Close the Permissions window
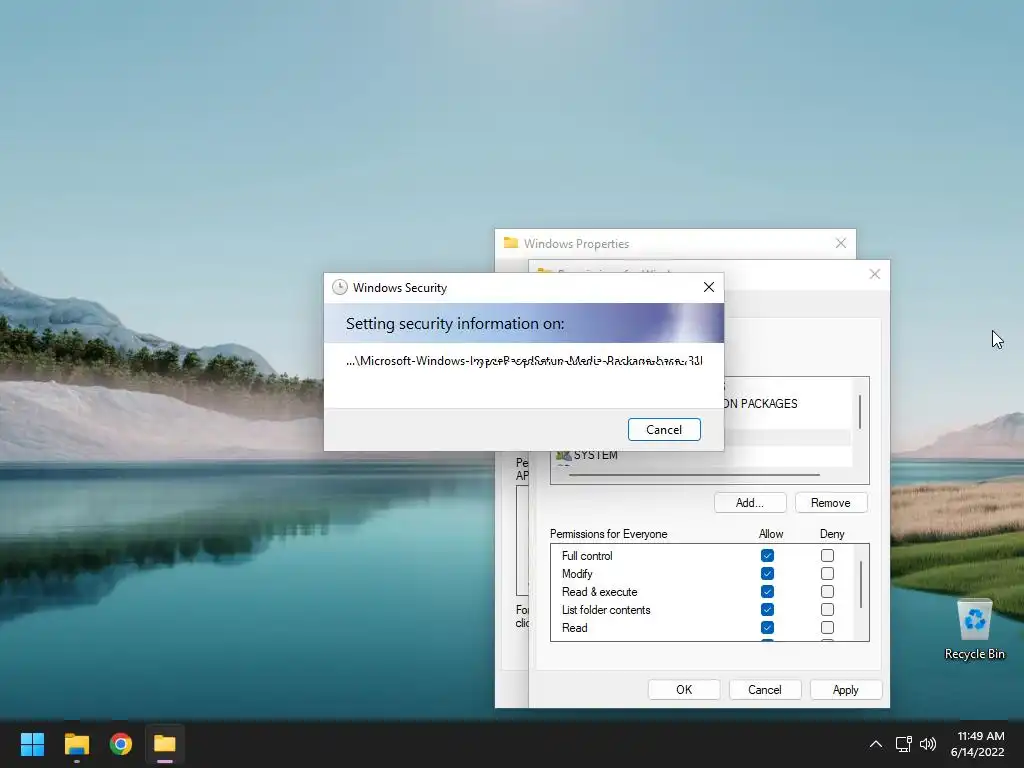 tap(874, 274)
